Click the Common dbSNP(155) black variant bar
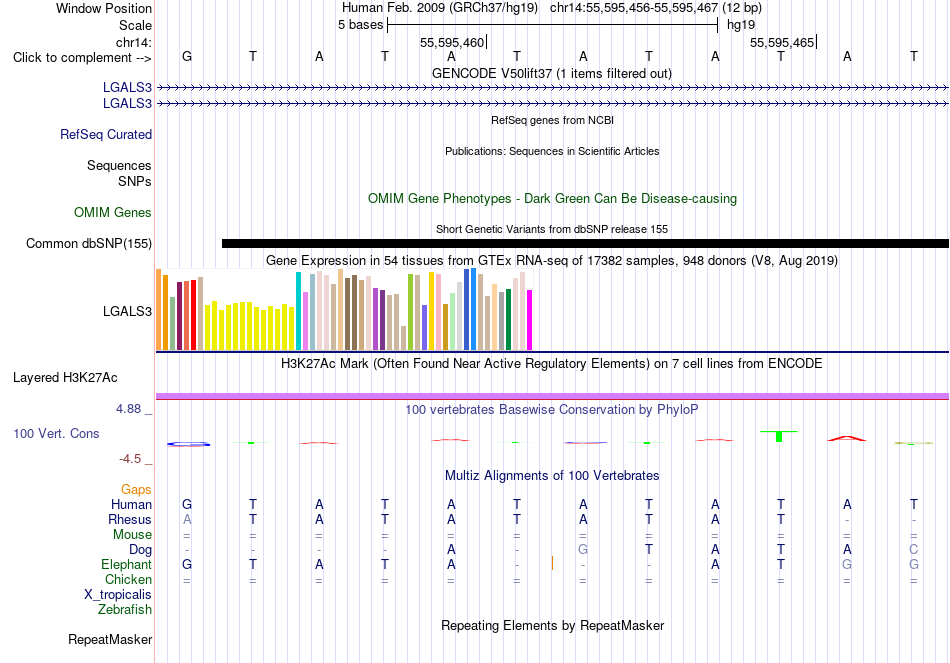The image size is (950, 663). (585, 244)
